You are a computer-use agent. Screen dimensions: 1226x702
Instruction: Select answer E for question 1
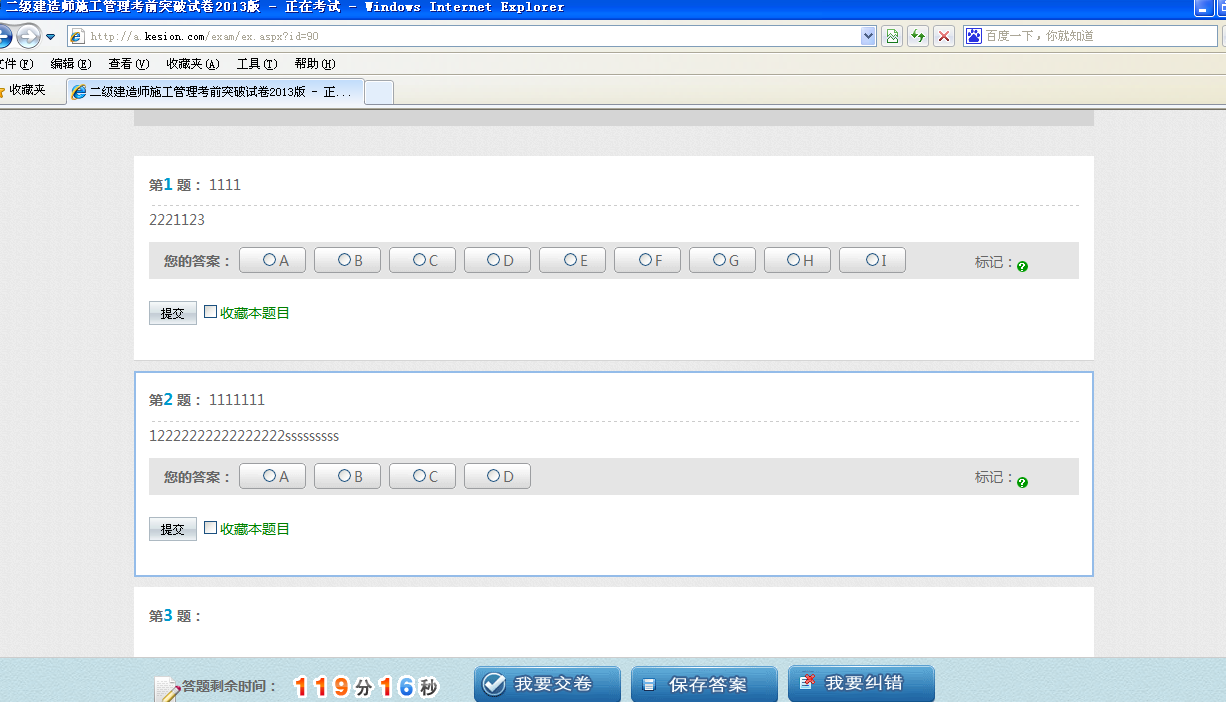[x=570, y=260]
